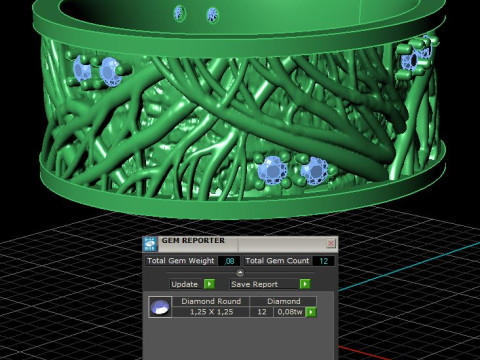Click the Save Report button

coord(265,284)
